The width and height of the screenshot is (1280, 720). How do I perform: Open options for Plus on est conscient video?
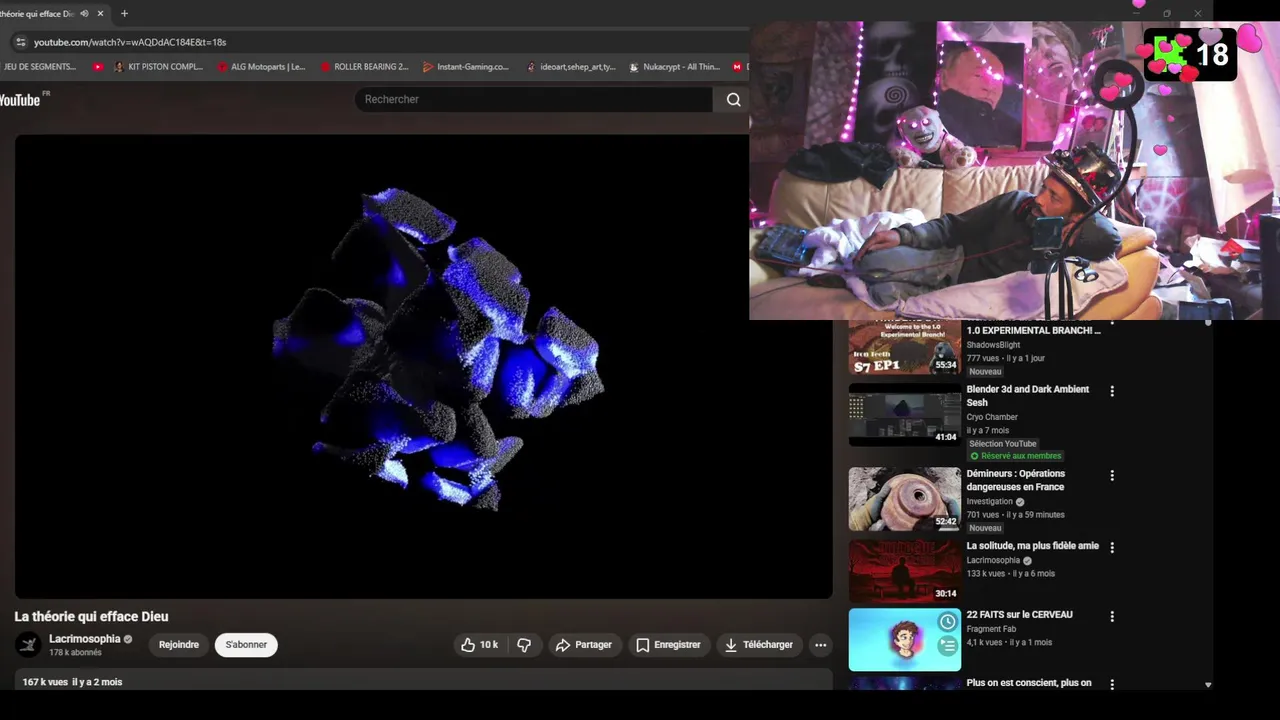[x=1112, y=685]
